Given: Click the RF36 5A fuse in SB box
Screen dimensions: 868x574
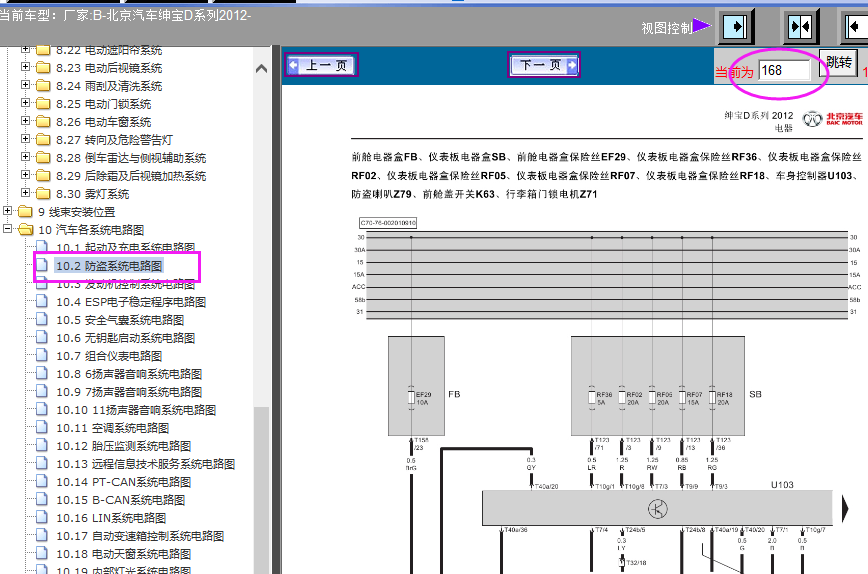Looking at the screenshot, I should pos(592,397).
